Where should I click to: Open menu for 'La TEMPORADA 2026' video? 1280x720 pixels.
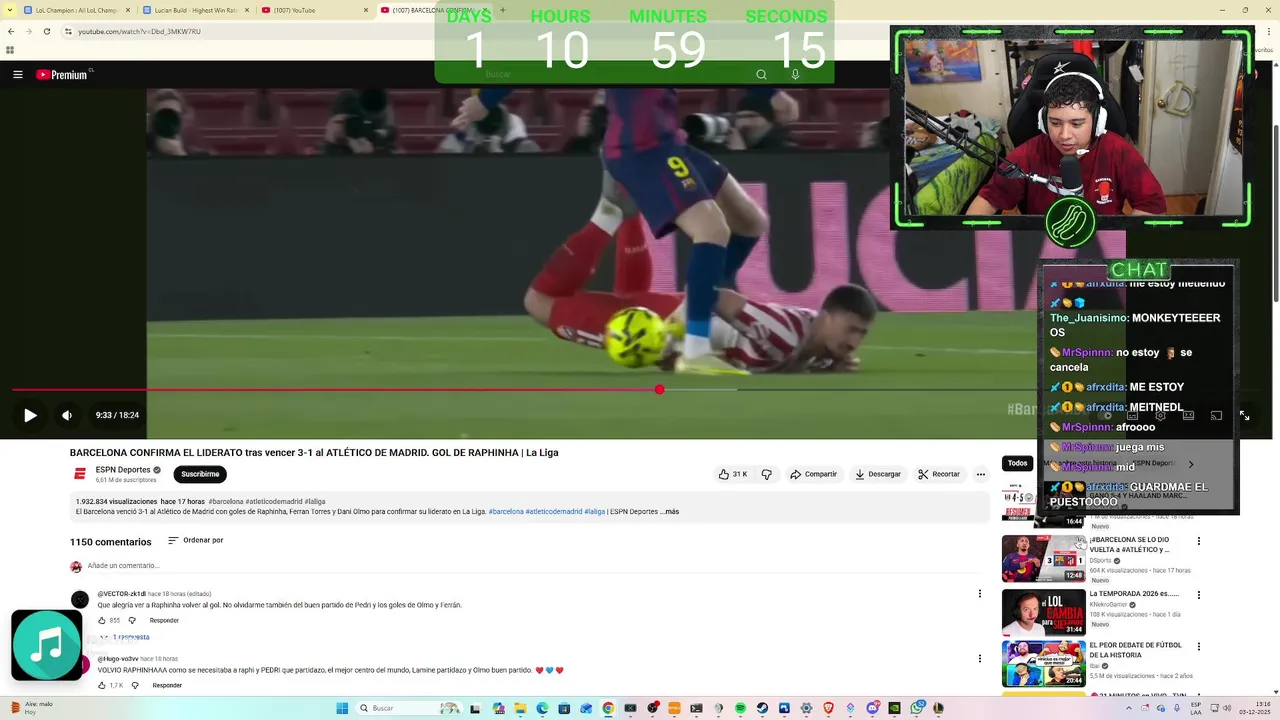(x=1198, y=594)
